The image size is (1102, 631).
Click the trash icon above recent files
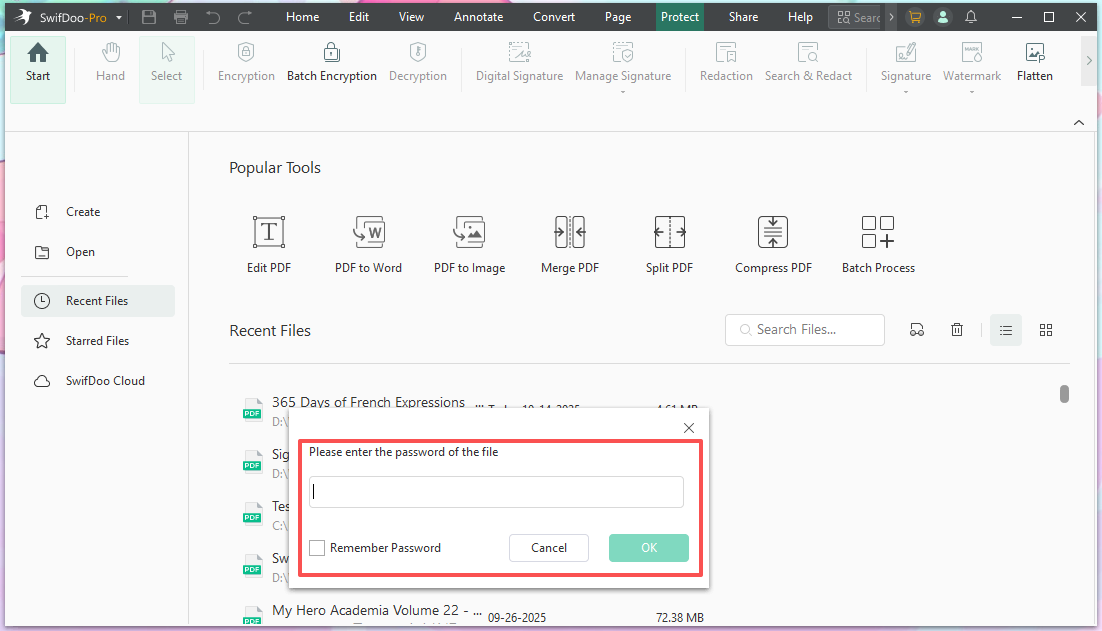[x=957, y=330]
